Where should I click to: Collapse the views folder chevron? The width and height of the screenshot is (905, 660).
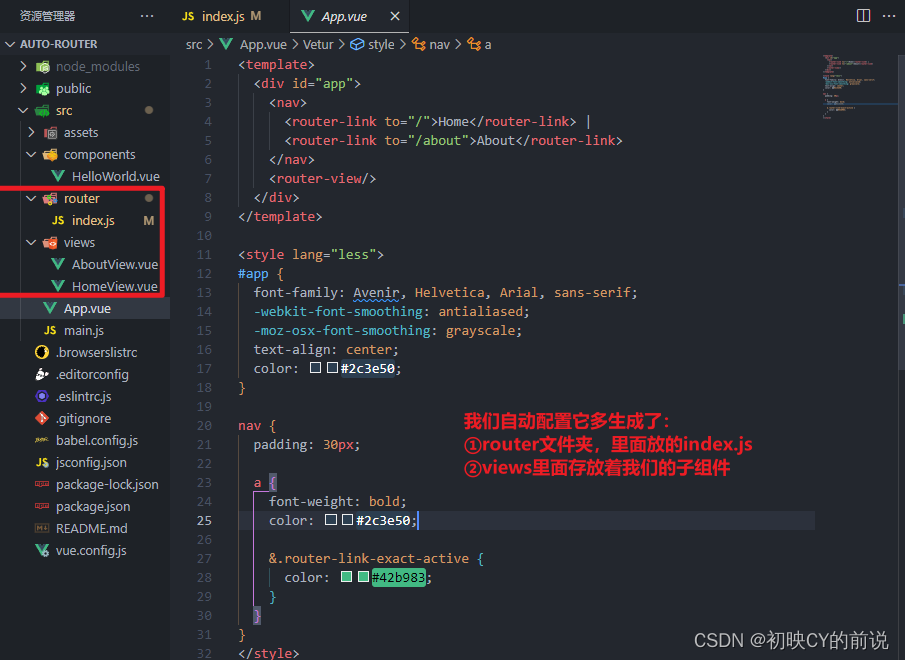pyautogui.click(x=31, y=242)
